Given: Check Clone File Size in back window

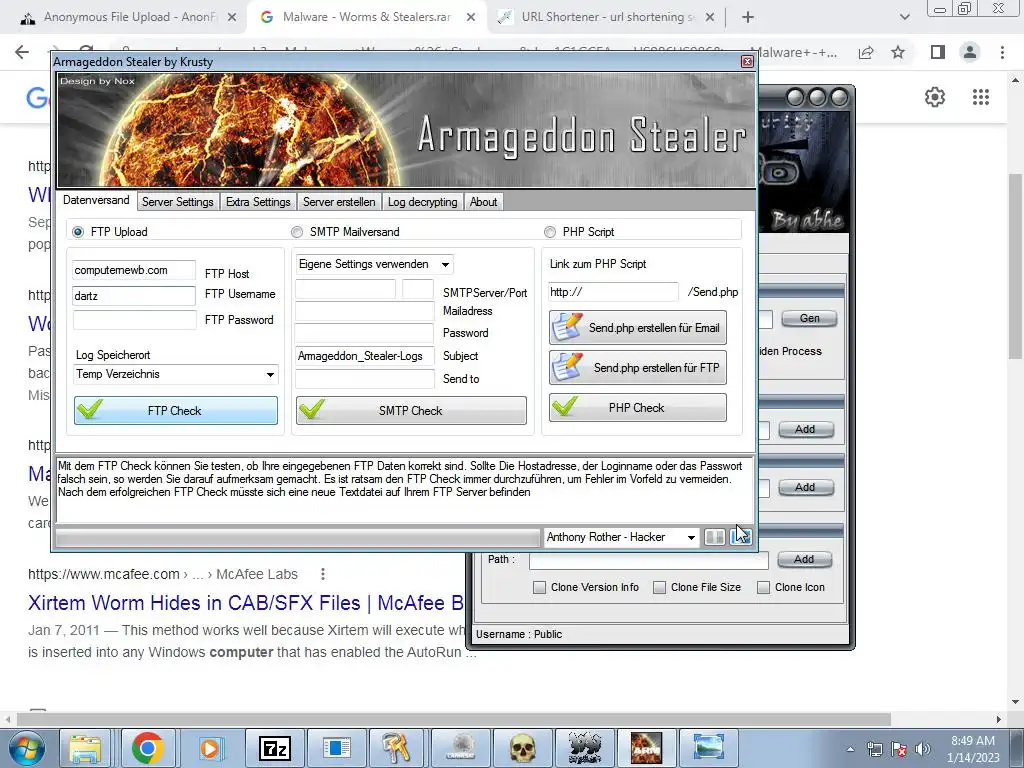Looking at the screenshot, I should point(660,587).
